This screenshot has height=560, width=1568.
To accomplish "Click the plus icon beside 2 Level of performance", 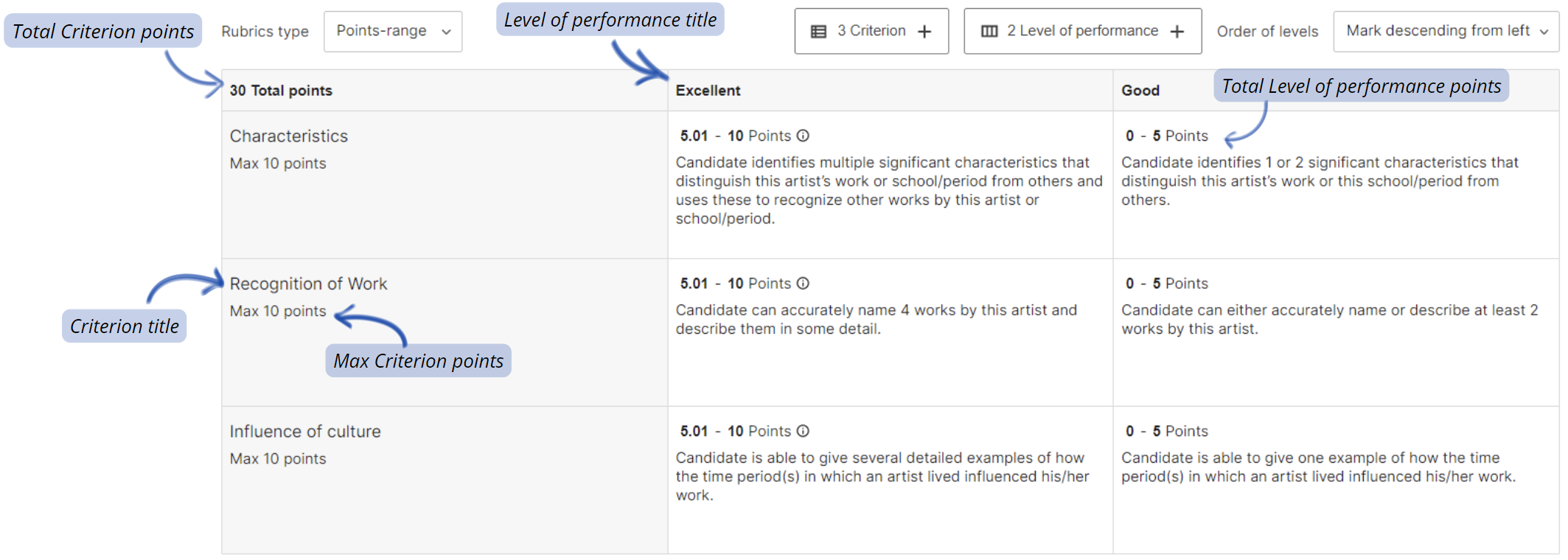I will pos(1177,32).
